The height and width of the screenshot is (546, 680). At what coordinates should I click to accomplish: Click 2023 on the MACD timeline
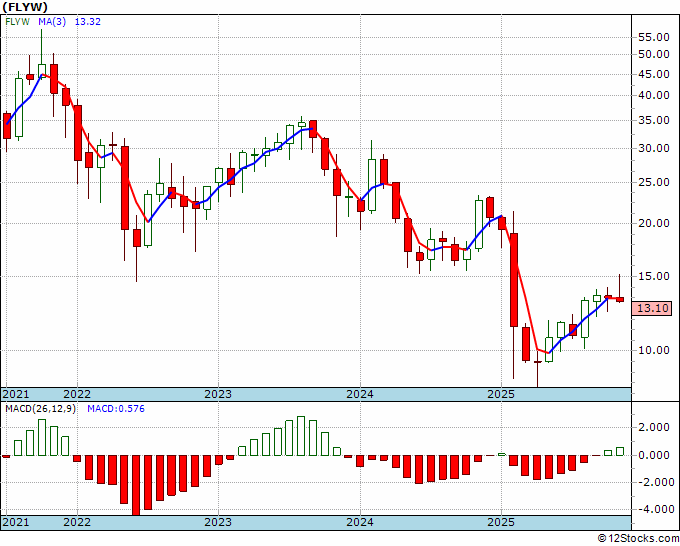tap(218, 522)
